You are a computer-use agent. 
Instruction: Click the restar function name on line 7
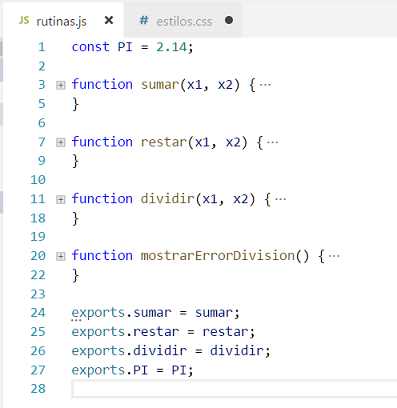[163, 142]
